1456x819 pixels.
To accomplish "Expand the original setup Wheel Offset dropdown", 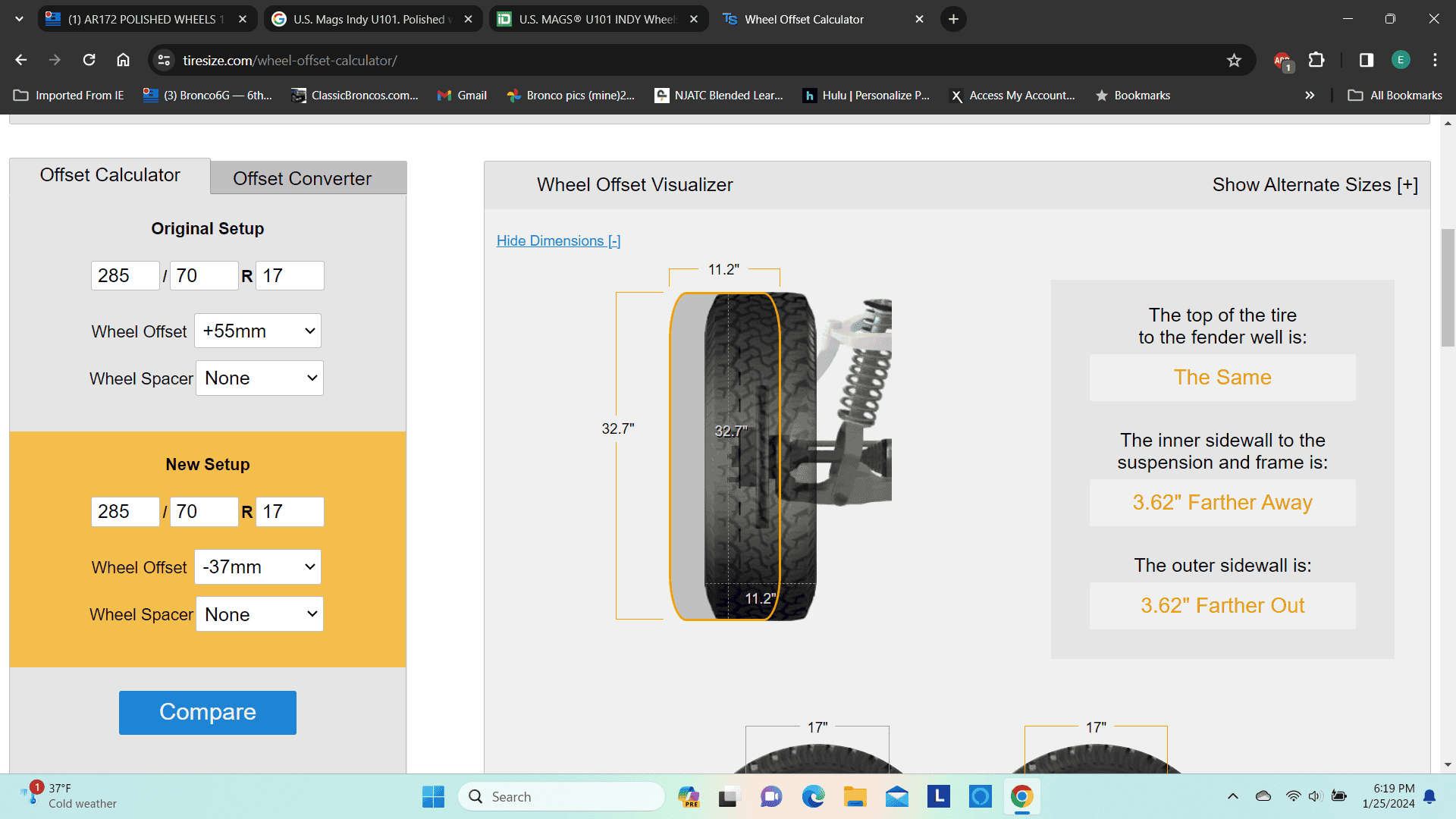I will point(258,331).
